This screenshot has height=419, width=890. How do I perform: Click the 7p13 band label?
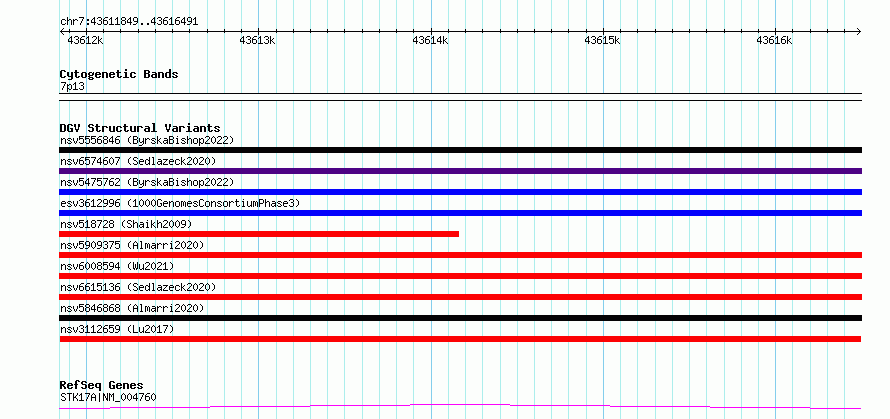pyautogui.click(x=73, y=86)
